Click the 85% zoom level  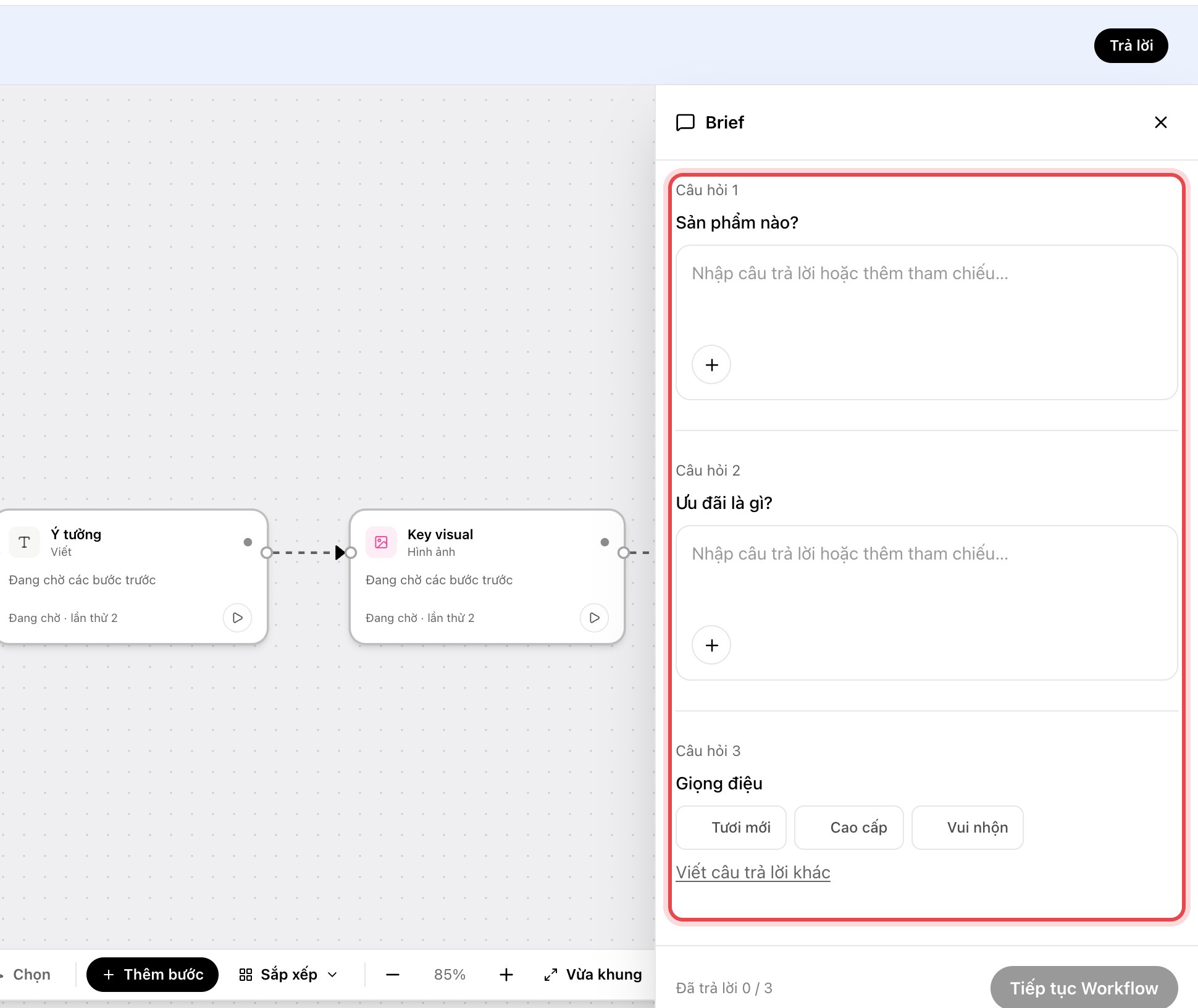(450, 975)
